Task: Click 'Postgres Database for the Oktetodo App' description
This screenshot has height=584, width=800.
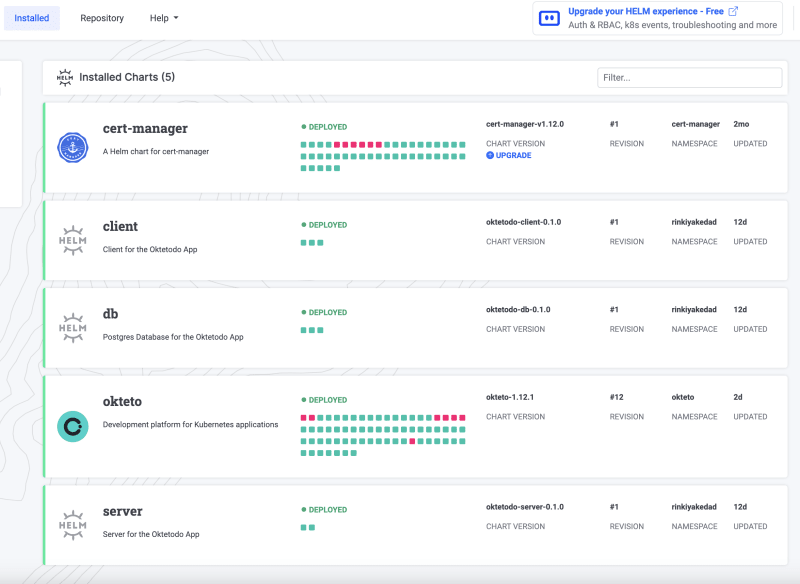Action: (x=173, y=337)
